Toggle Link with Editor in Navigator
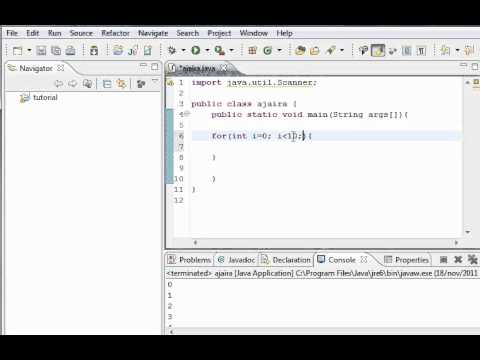Image resolution: width=480 pixels, height=360 pixels. pyautogui.click(x=121, y=84)
